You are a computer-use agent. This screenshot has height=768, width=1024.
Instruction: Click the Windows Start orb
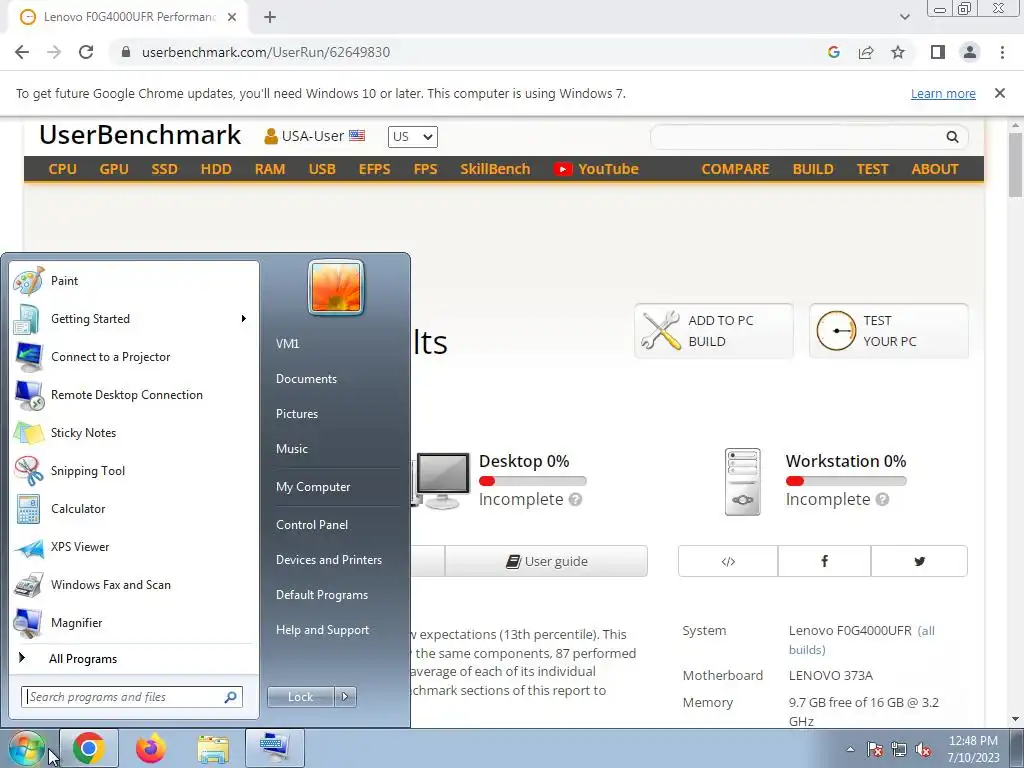27,748
